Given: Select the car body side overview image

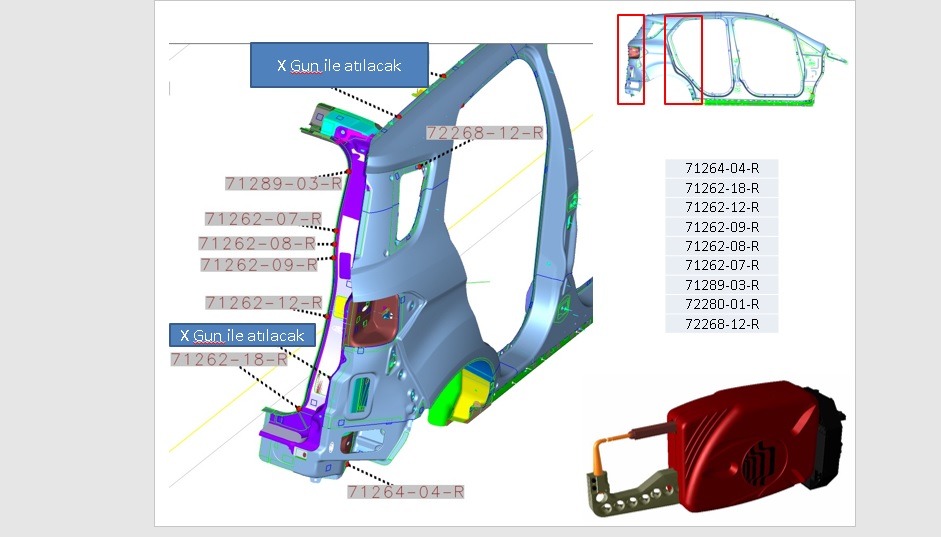Looking at the screenshot, I should [x=732, y=59].
